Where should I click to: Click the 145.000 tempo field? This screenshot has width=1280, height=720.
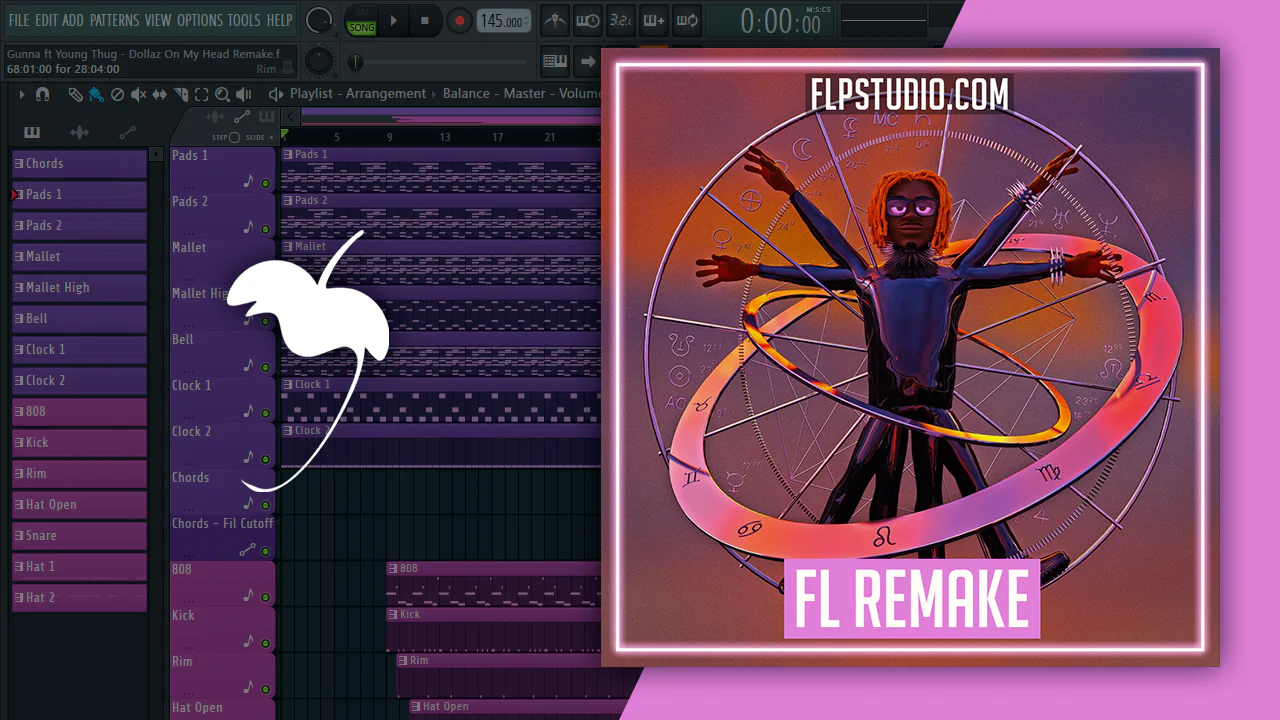pyautogui.click(x=504, y=21)
